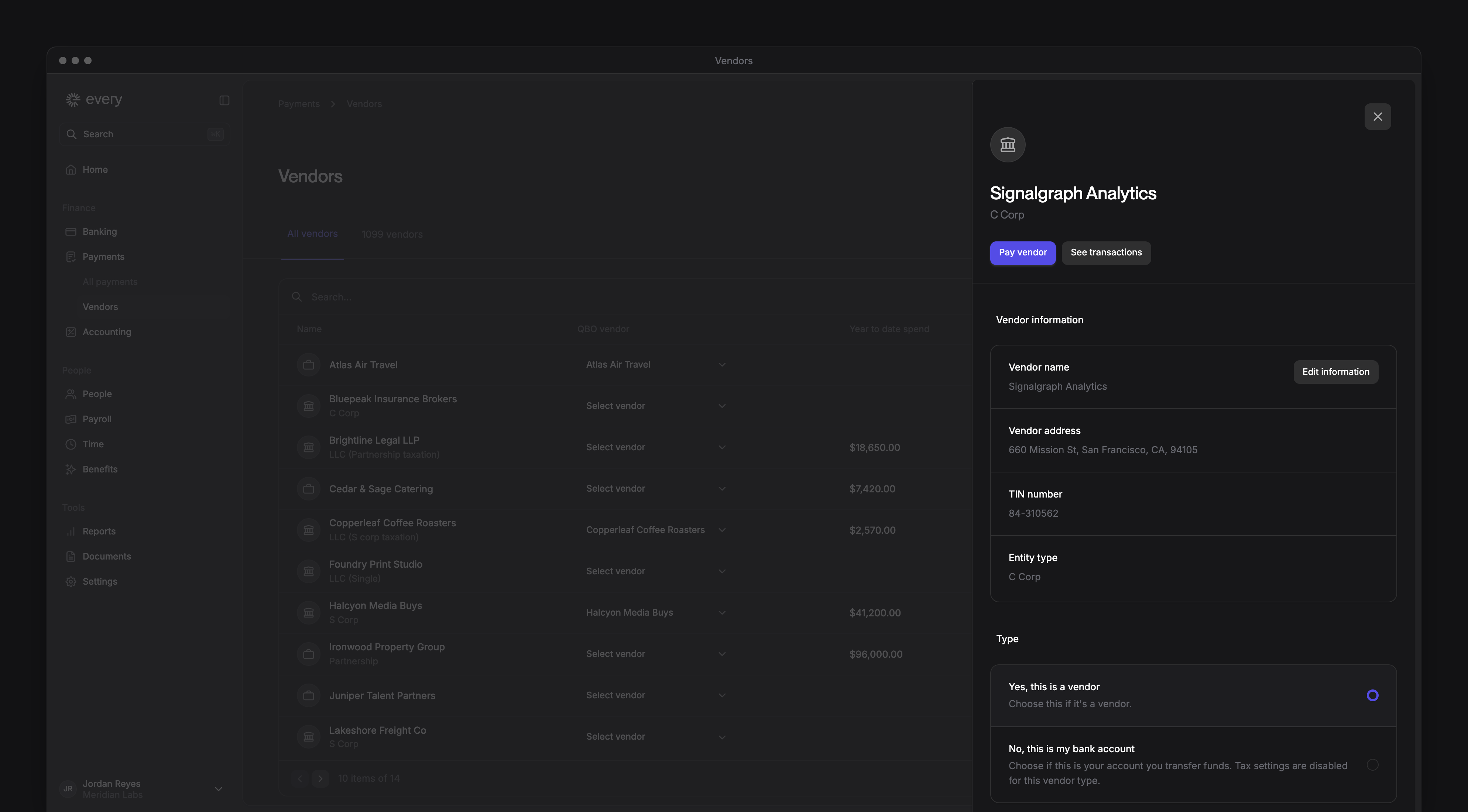
Task: Click the sidebar search magnifier icon
Action: 71,134
